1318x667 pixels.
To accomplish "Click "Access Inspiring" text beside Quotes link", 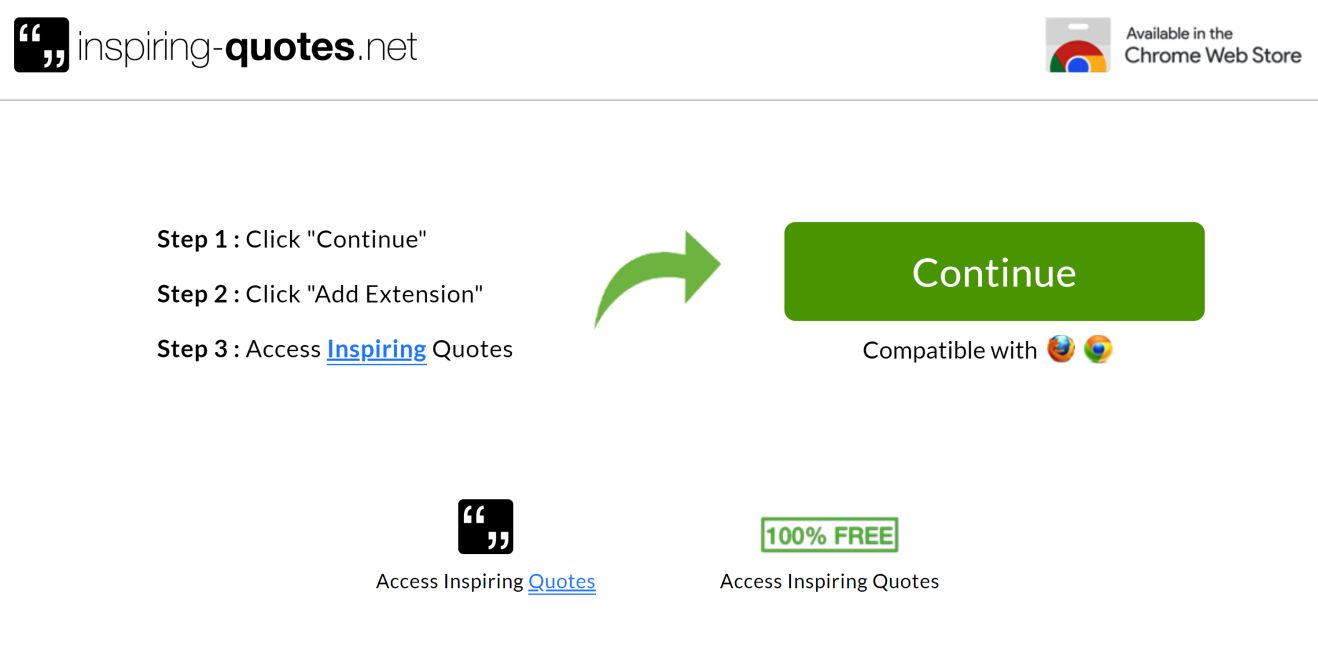I will (449, 581).
